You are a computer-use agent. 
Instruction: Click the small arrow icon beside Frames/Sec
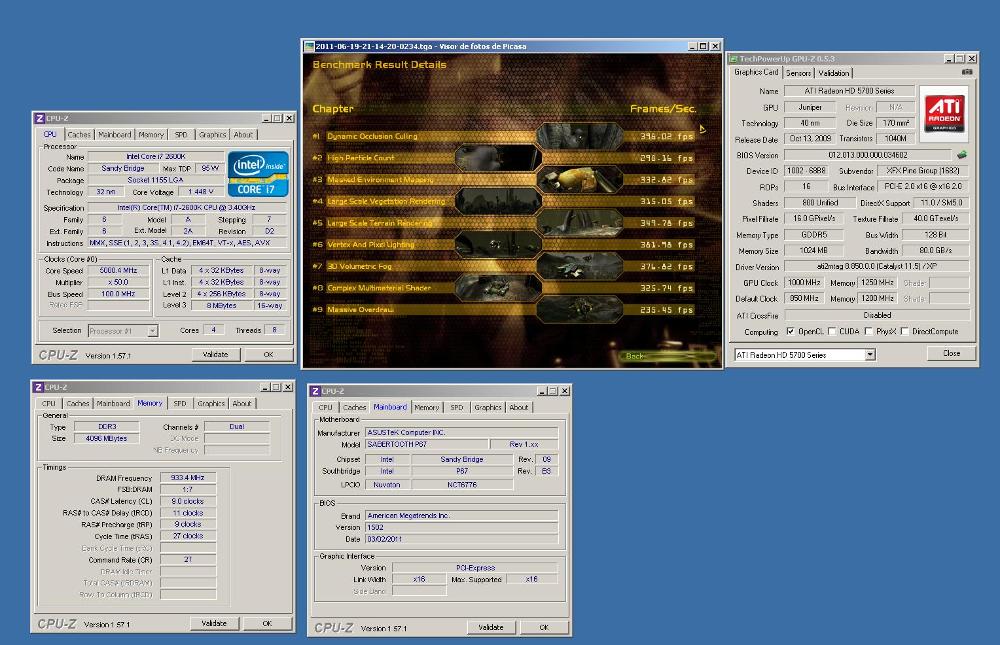point(702,129)
